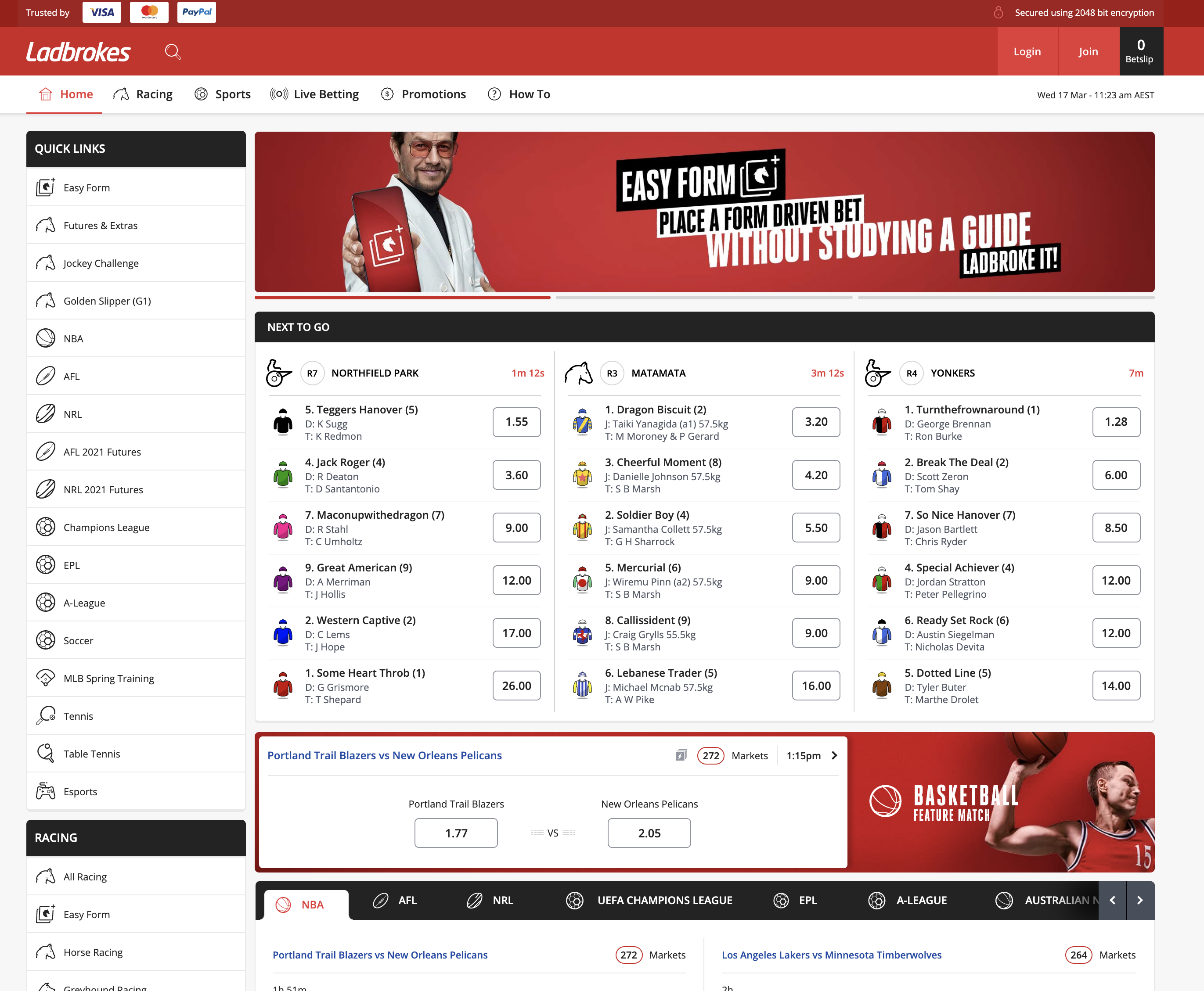The width and height of the screenshot is (1204, 991).
Task: Select the third banner carousel indicator
Action: [1006, 298]
